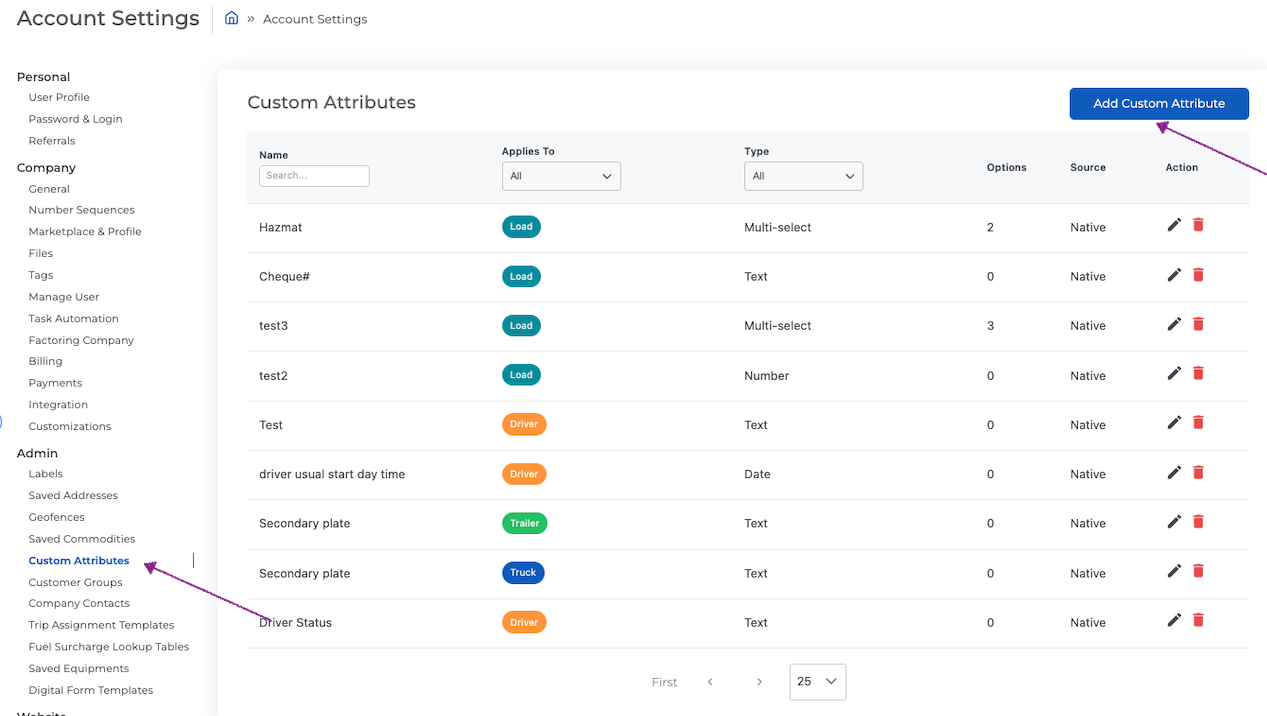Focus the Name search input field
The image size is (1267, 716).
click(314, 175)
